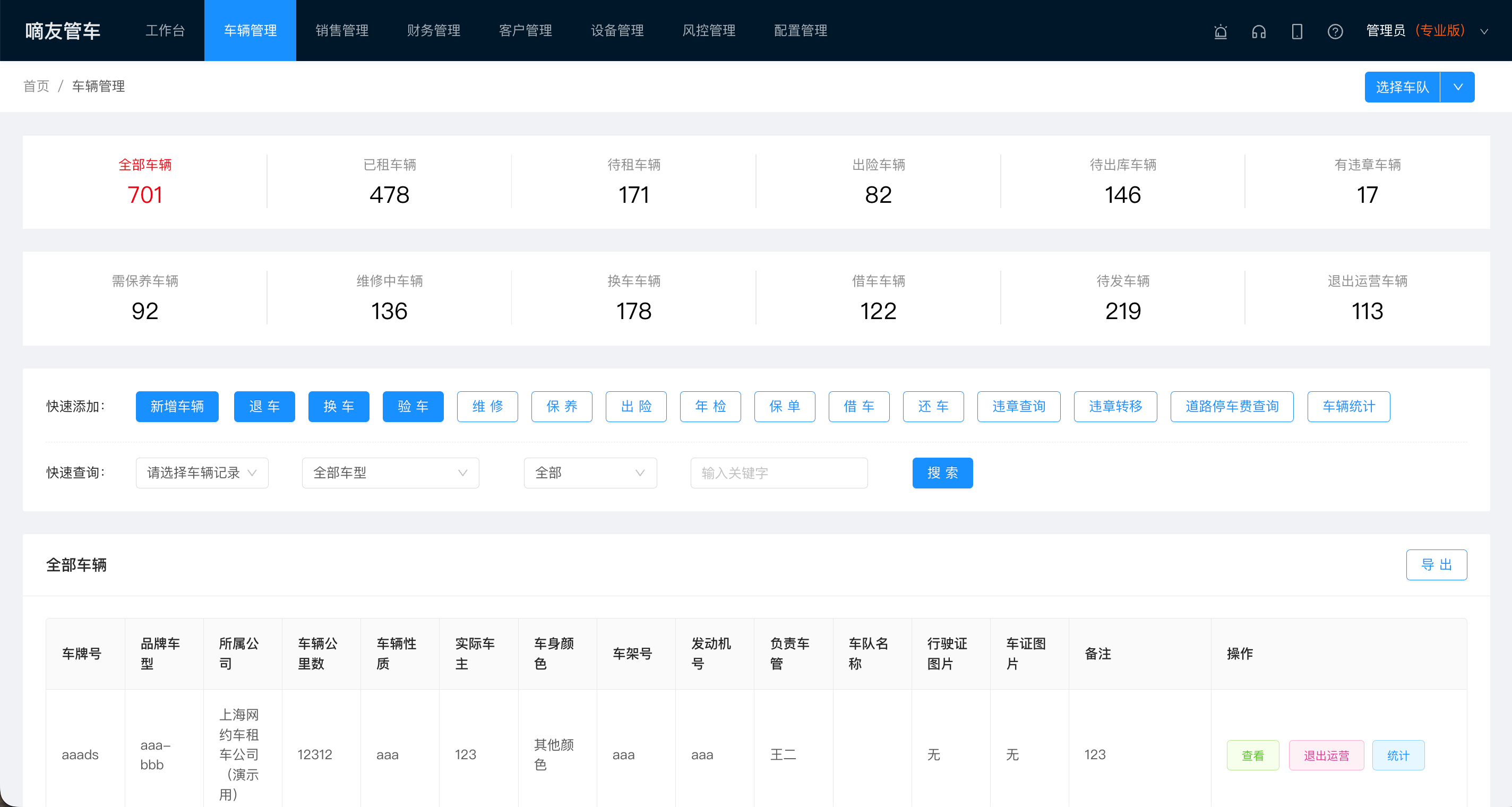1512x807 pixels.
Task: Click 新增车辆 button
Action: [x=177, y=406]
